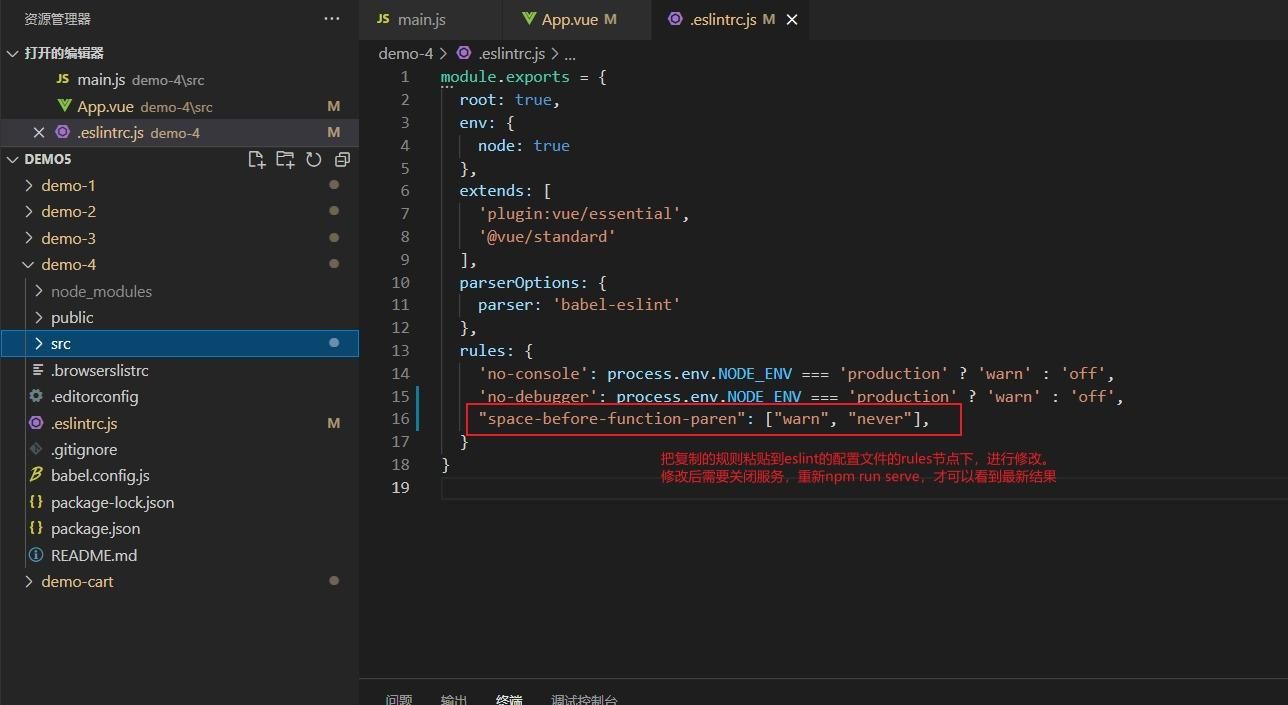This screenshot has height=705, width=1288.
Task: Close .eslintrc.js in open editors list
Action: pos(39,133)
